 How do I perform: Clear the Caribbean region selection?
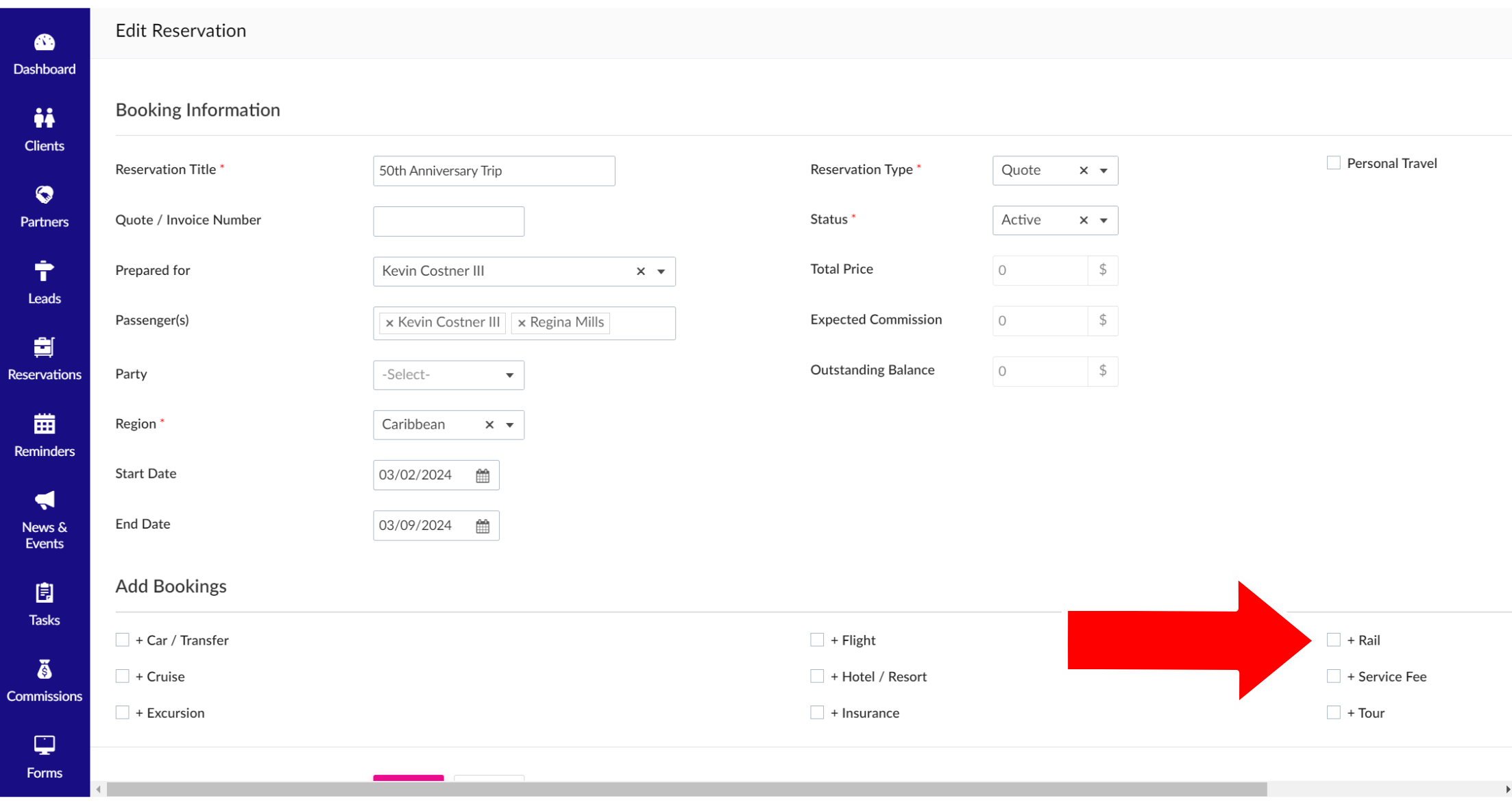coord(489,424)
